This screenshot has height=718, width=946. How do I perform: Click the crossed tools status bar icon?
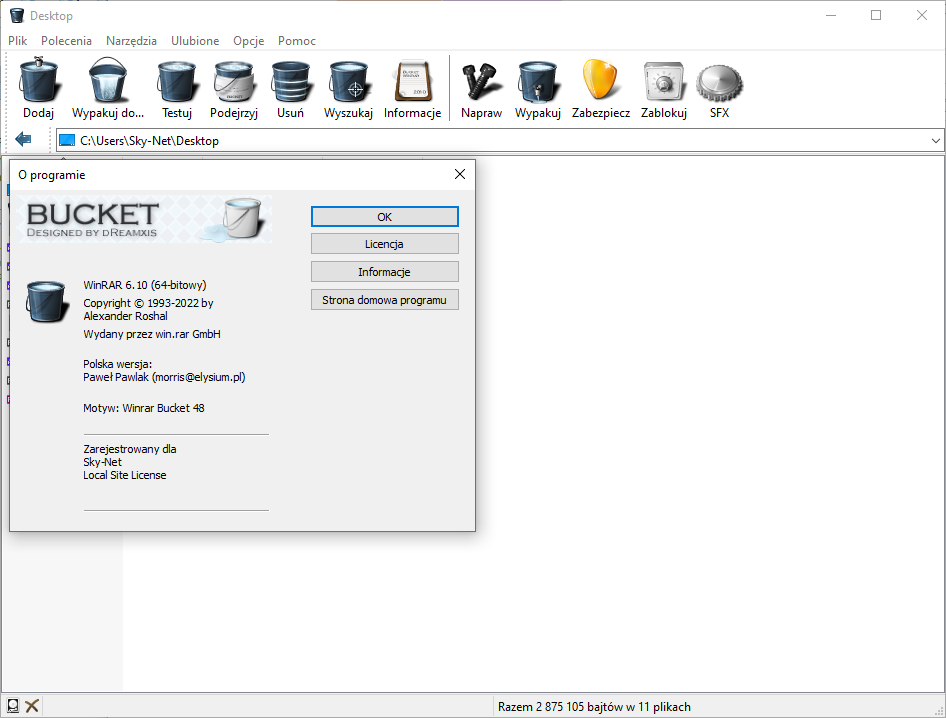(x=32, y=705)
